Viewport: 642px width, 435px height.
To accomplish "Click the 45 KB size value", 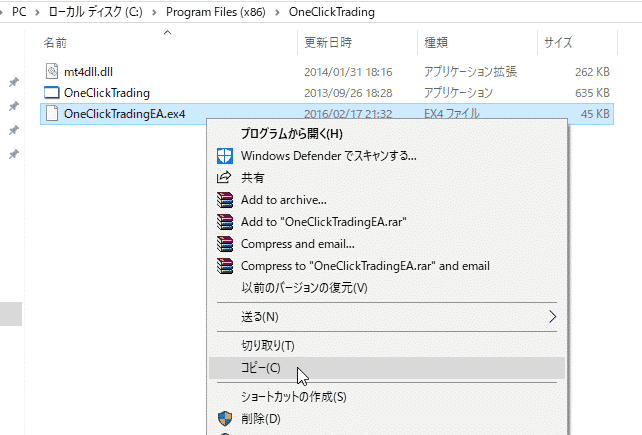I will (595, 114).
